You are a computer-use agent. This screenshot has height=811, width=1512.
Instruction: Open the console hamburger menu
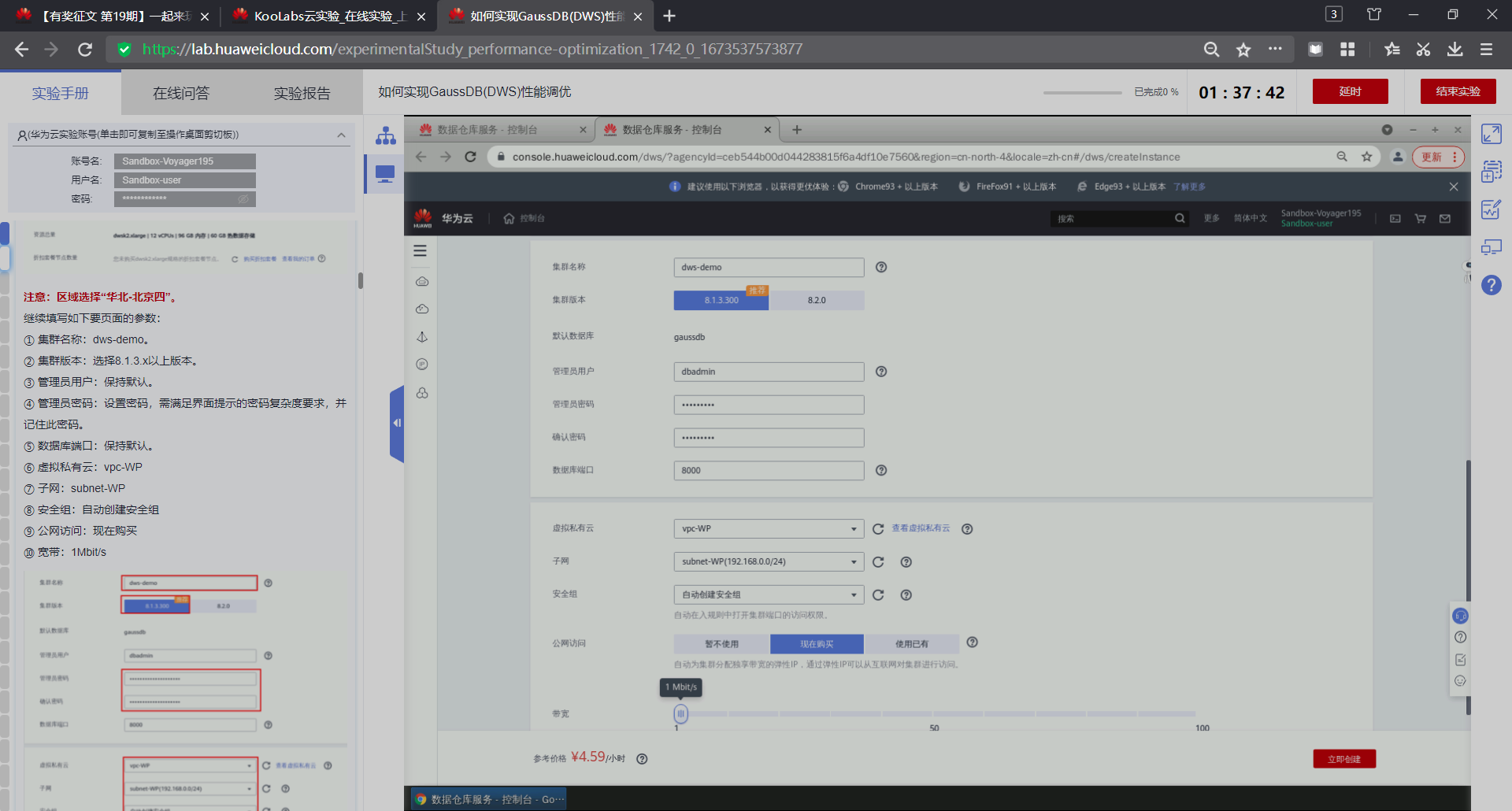pos(421,250)
